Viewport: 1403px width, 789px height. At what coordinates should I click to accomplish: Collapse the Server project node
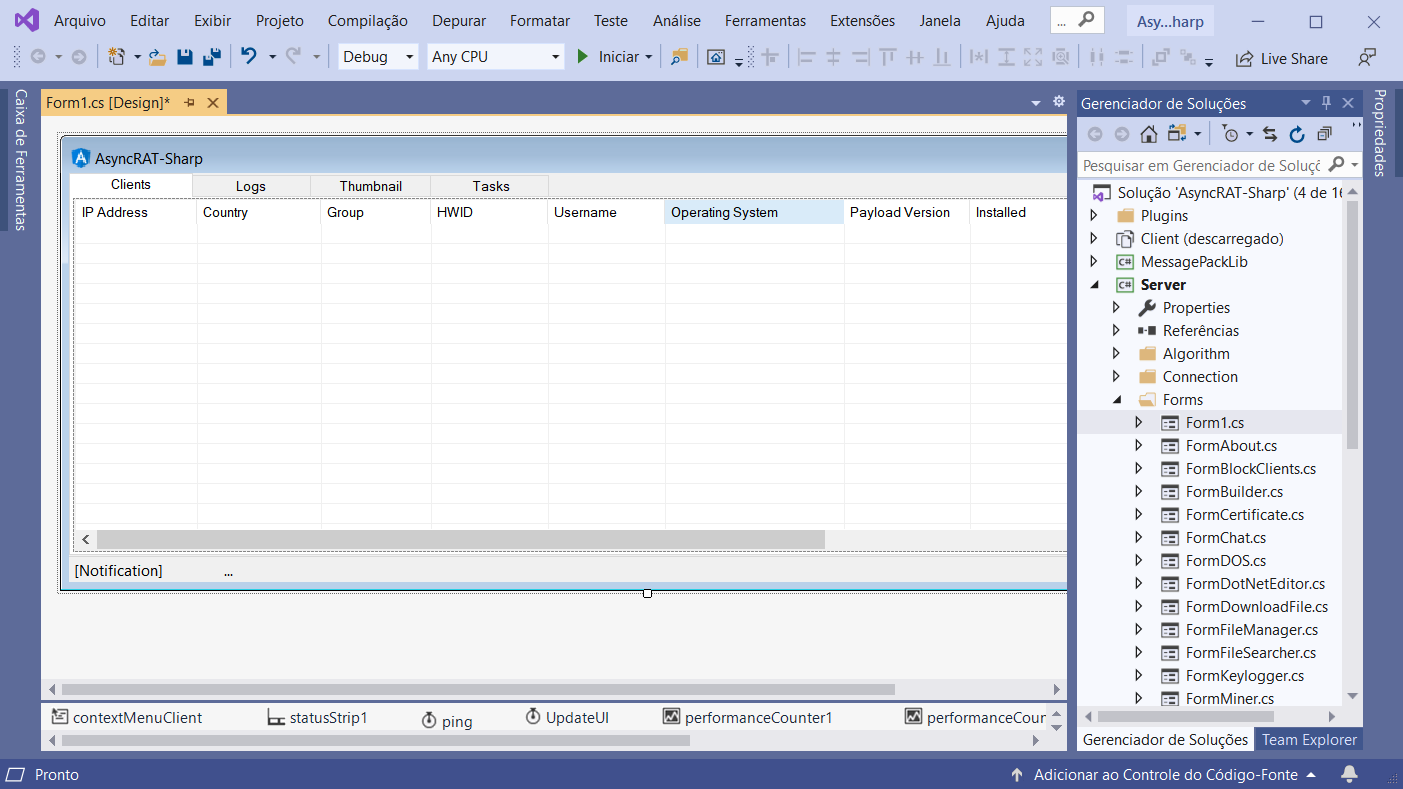(x=1094, y=284)
